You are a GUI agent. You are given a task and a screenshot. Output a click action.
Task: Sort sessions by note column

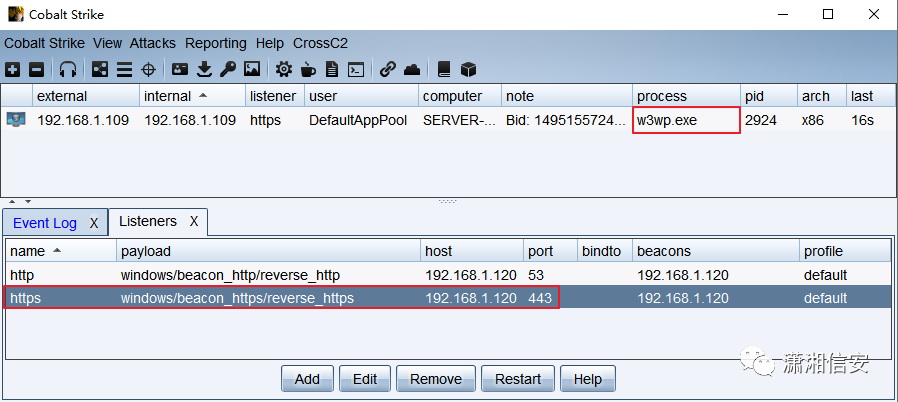point(567,96)
